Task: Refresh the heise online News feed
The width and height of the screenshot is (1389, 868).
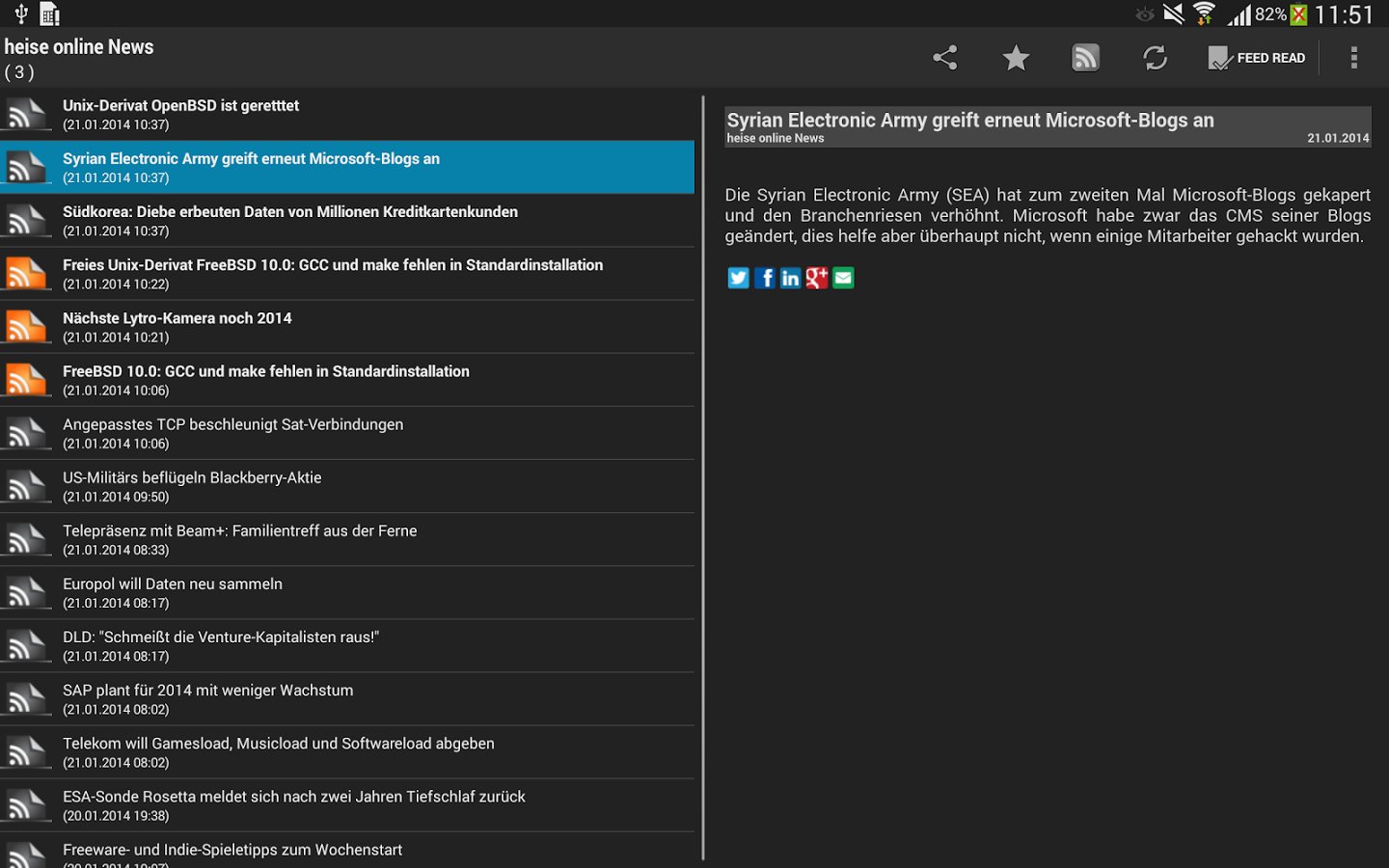Action: pyautogui.click(x=1156, y=58)
